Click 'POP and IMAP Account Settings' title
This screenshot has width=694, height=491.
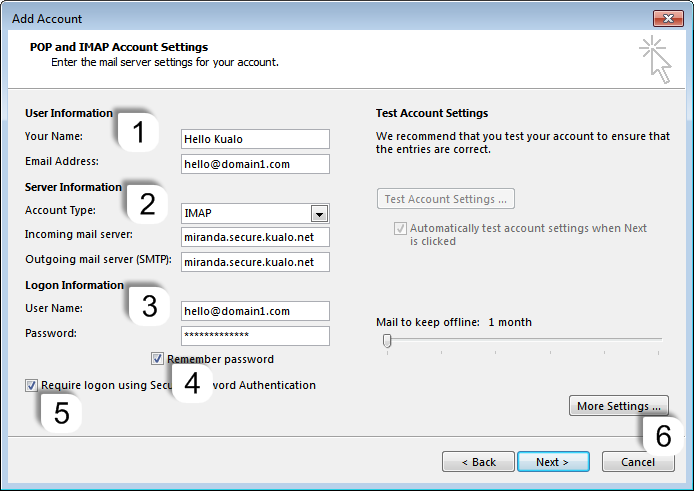[119, 47]
